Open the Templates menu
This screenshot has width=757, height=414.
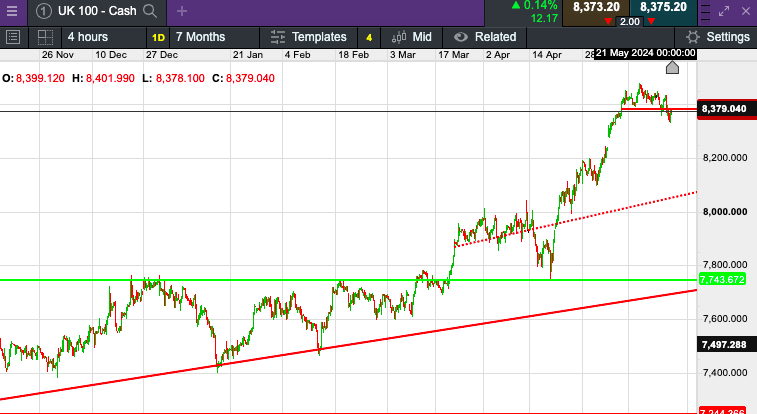[x=309, y=37]
